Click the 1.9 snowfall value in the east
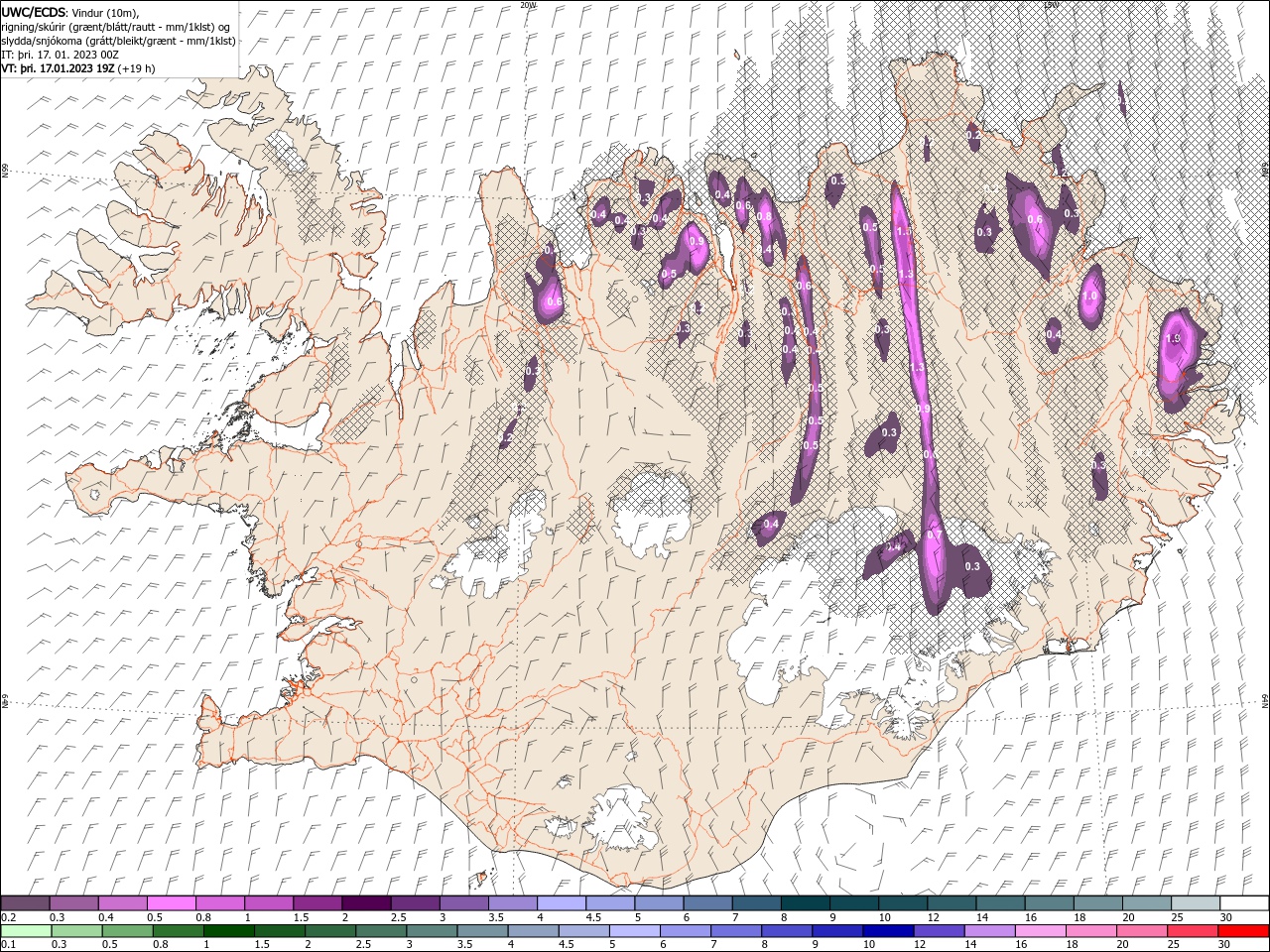The image size is (1270, 952). [x=1173, y=338]
